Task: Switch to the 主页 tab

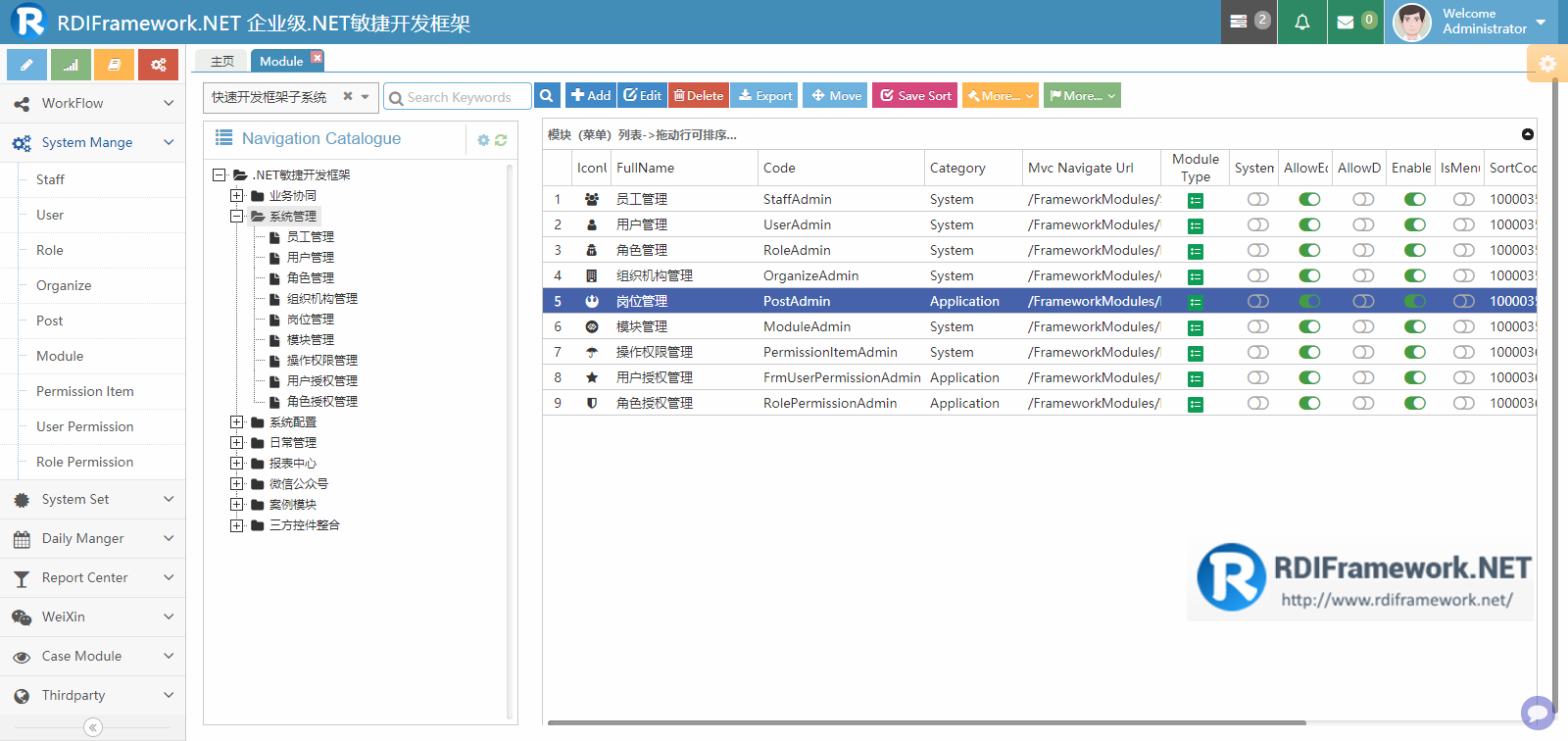Action: click(222, 61)
